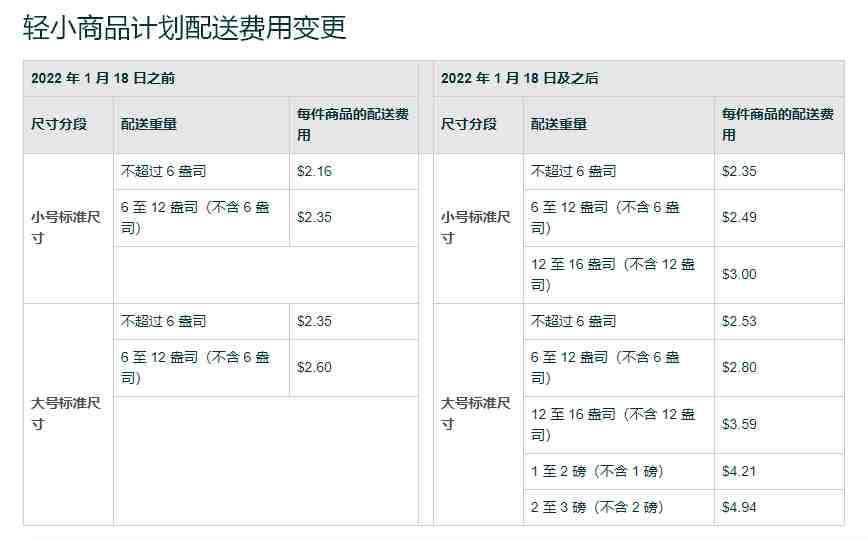
Task: Click $2.35 in the 及之后 table
Action: click(x=739, y=171)
